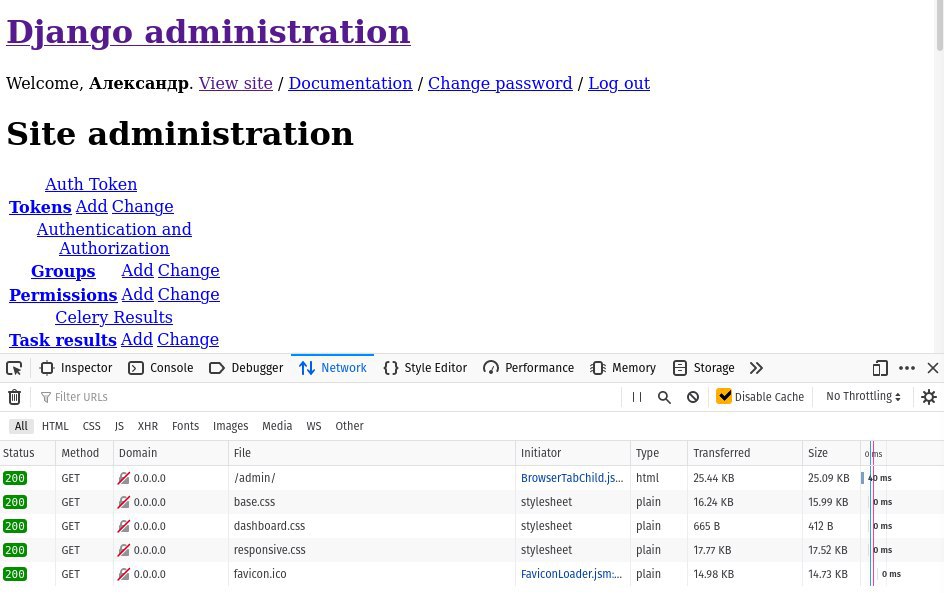
Task: Click the View site link
Action: click(235, 83)
